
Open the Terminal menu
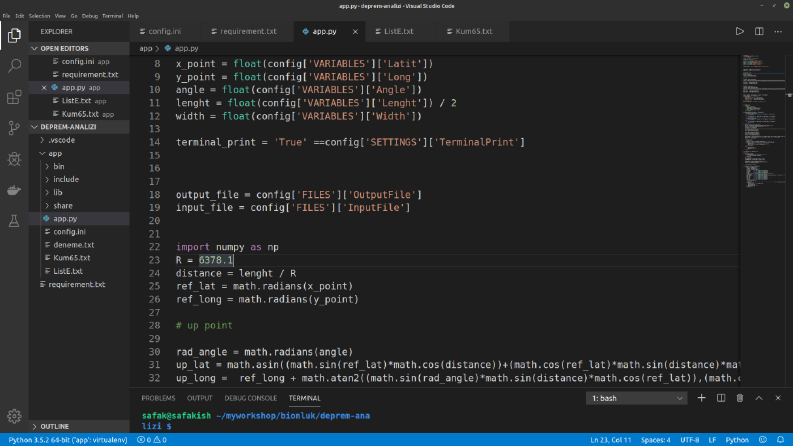click(112, 16)
